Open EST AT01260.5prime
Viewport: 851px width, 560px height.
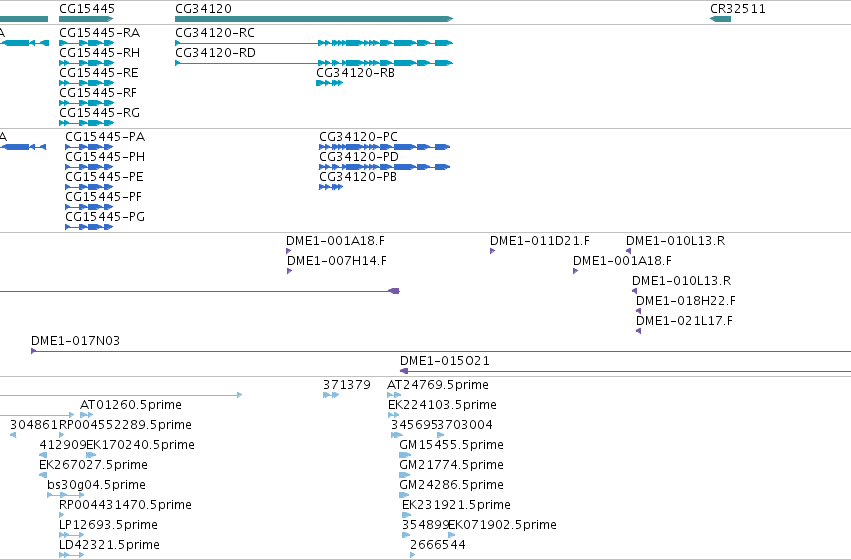[x=86, y=416]
